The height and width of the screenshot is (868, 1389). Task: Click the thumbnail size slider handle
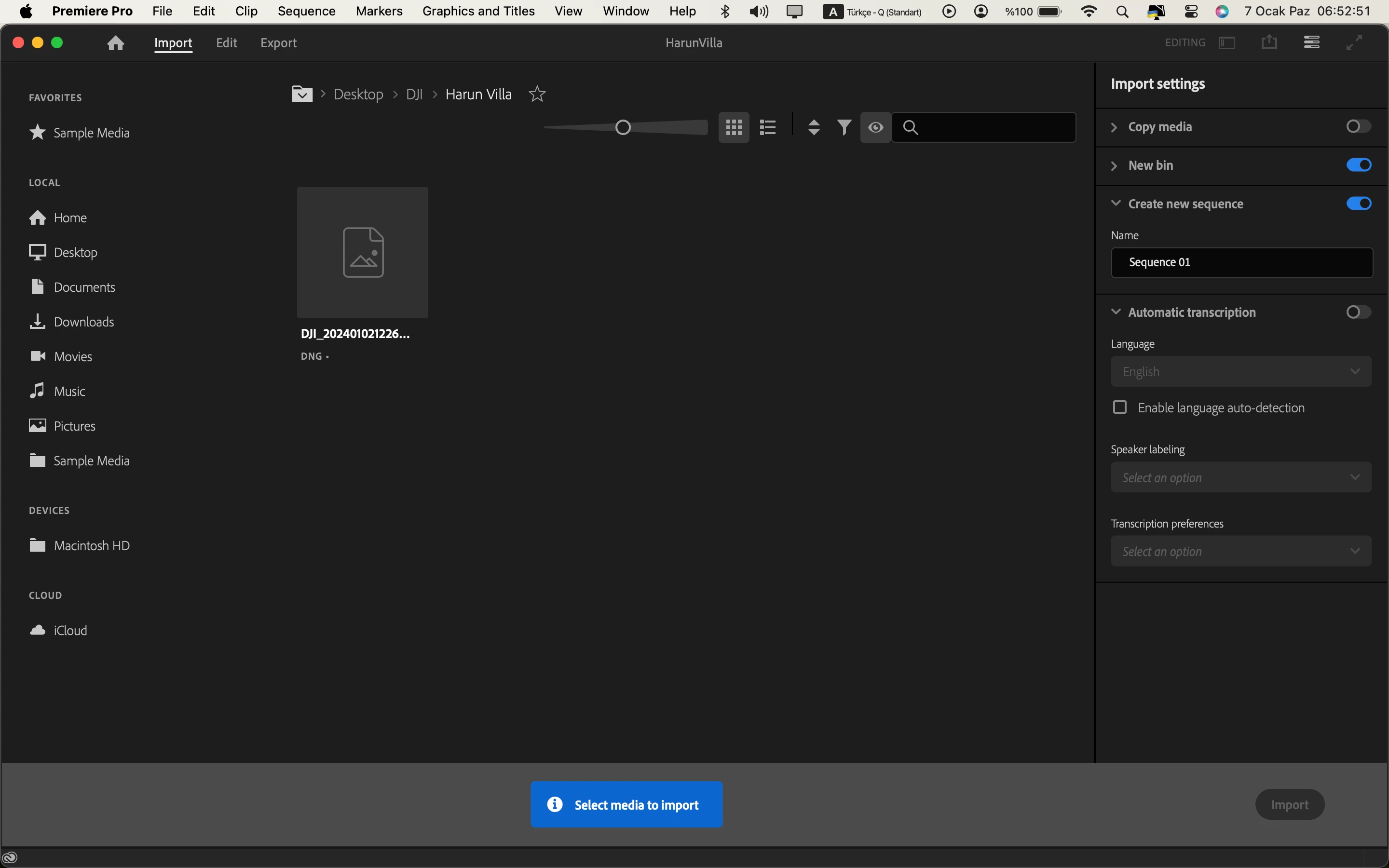click(623, 127)
